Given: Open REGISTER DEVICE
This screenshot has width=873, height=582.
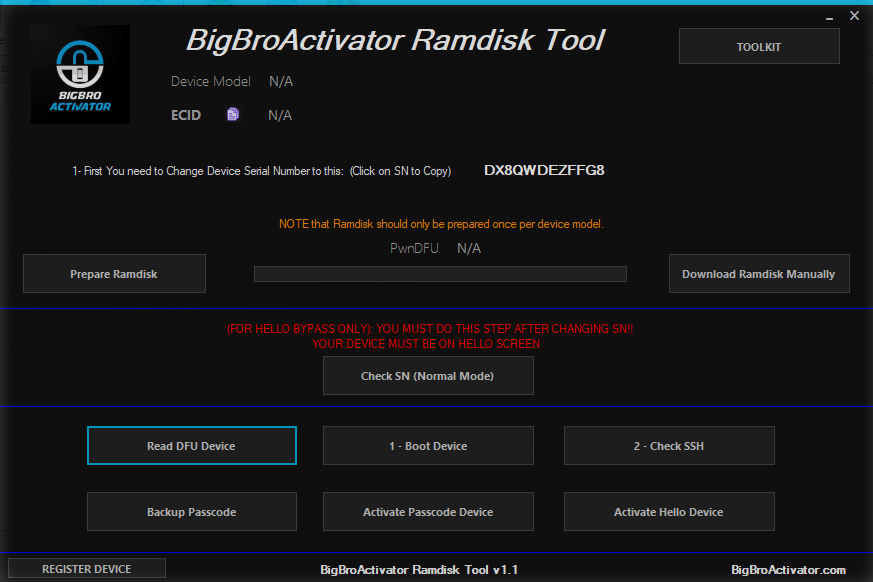Looking at the screenshot, I should 86,568.
